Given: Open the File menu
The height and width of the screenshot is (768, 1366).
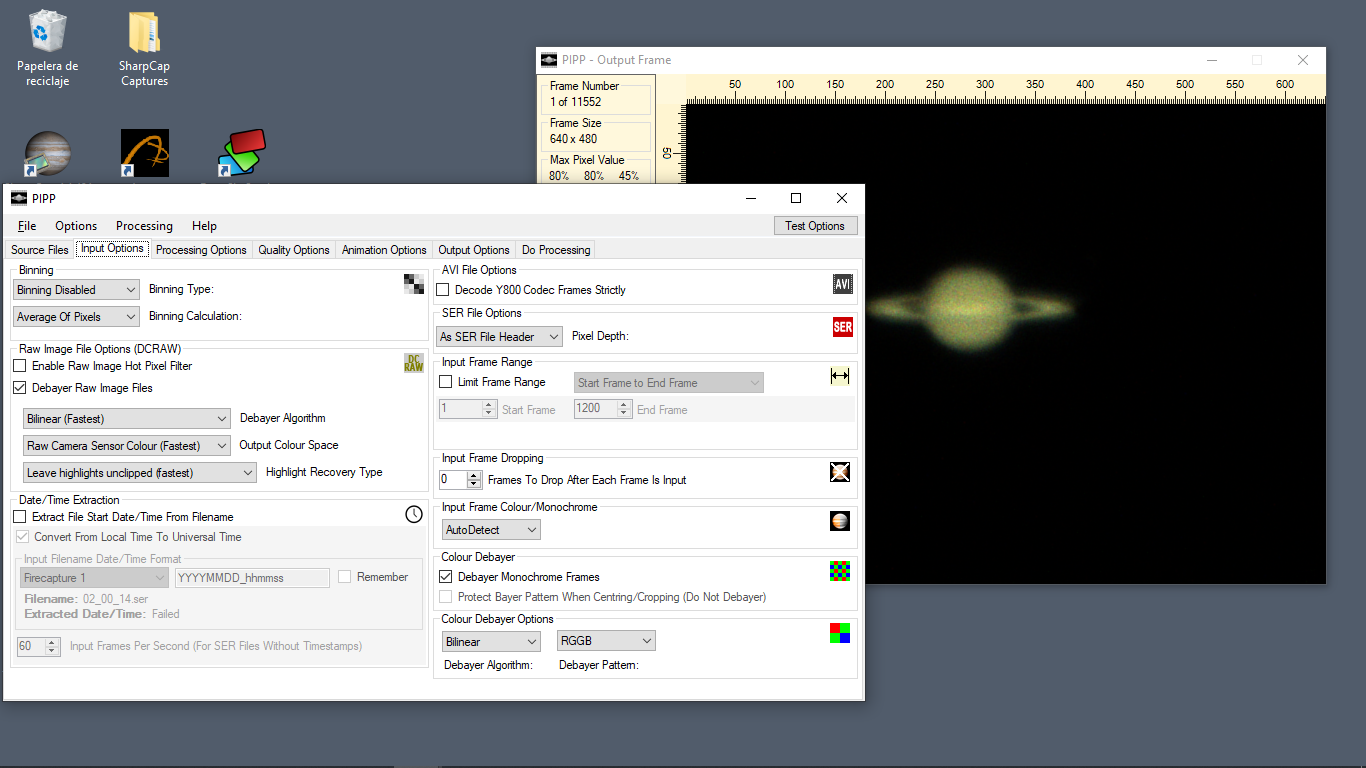Looking at the screenshot, I should (27, 226).
